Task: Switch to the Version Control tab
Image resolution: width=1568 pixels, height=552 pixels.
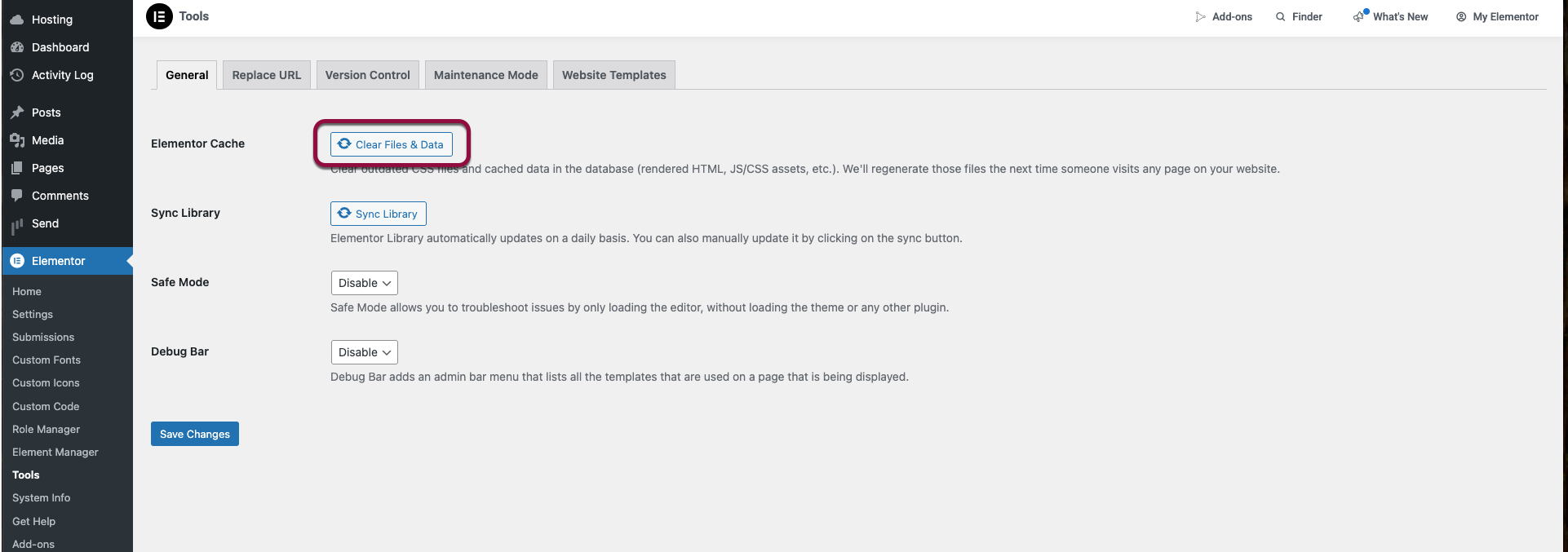Action: coord(367,75)
